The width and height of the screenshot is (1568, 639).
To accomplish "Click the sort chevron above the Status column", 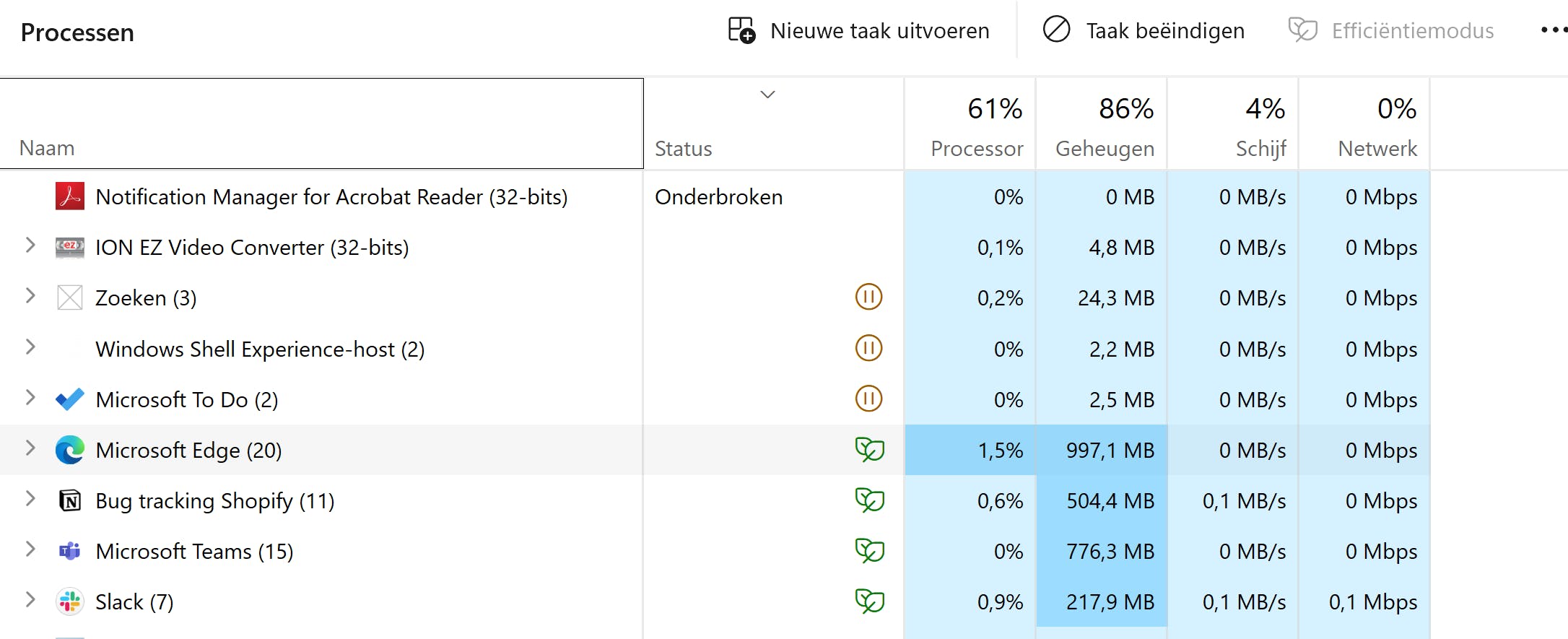I will click(x=767, y=95).
